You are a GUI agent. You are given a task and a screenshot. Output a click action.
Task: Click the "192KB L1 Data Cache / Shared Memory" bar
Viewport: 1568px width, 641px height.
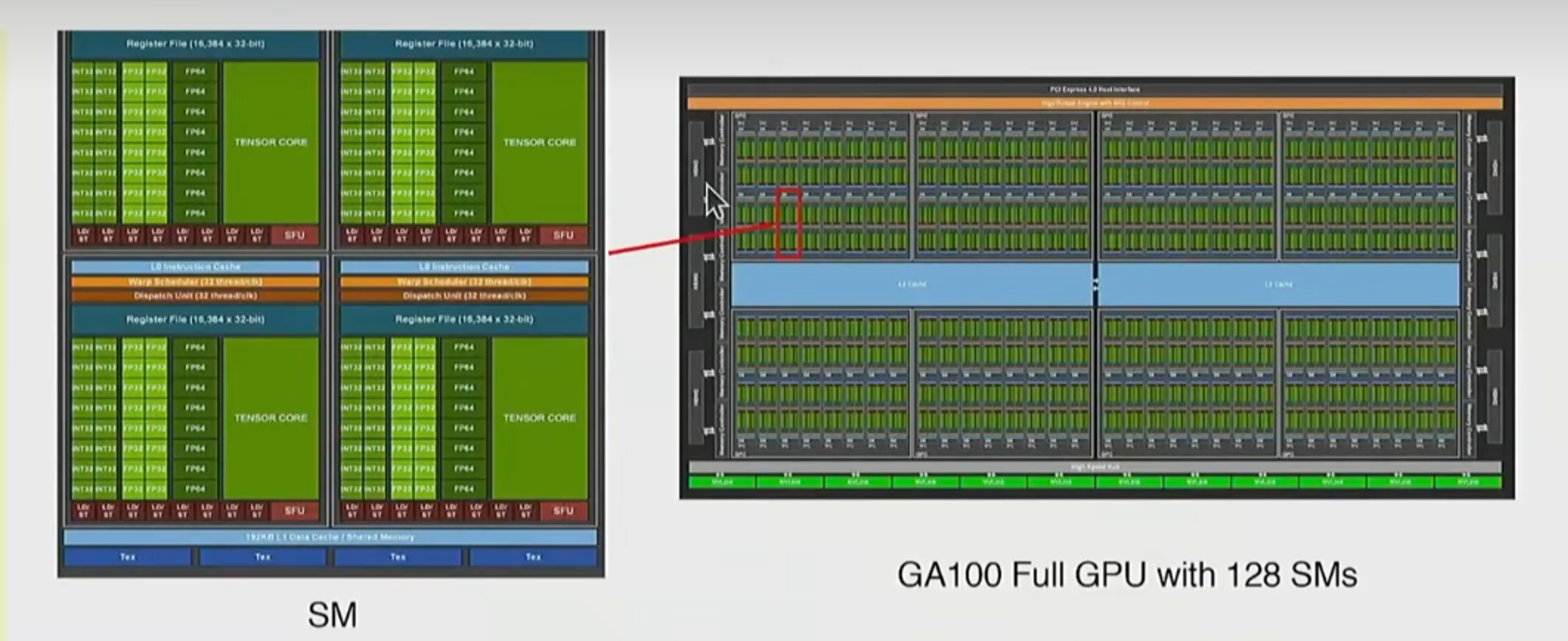[330, 537]
